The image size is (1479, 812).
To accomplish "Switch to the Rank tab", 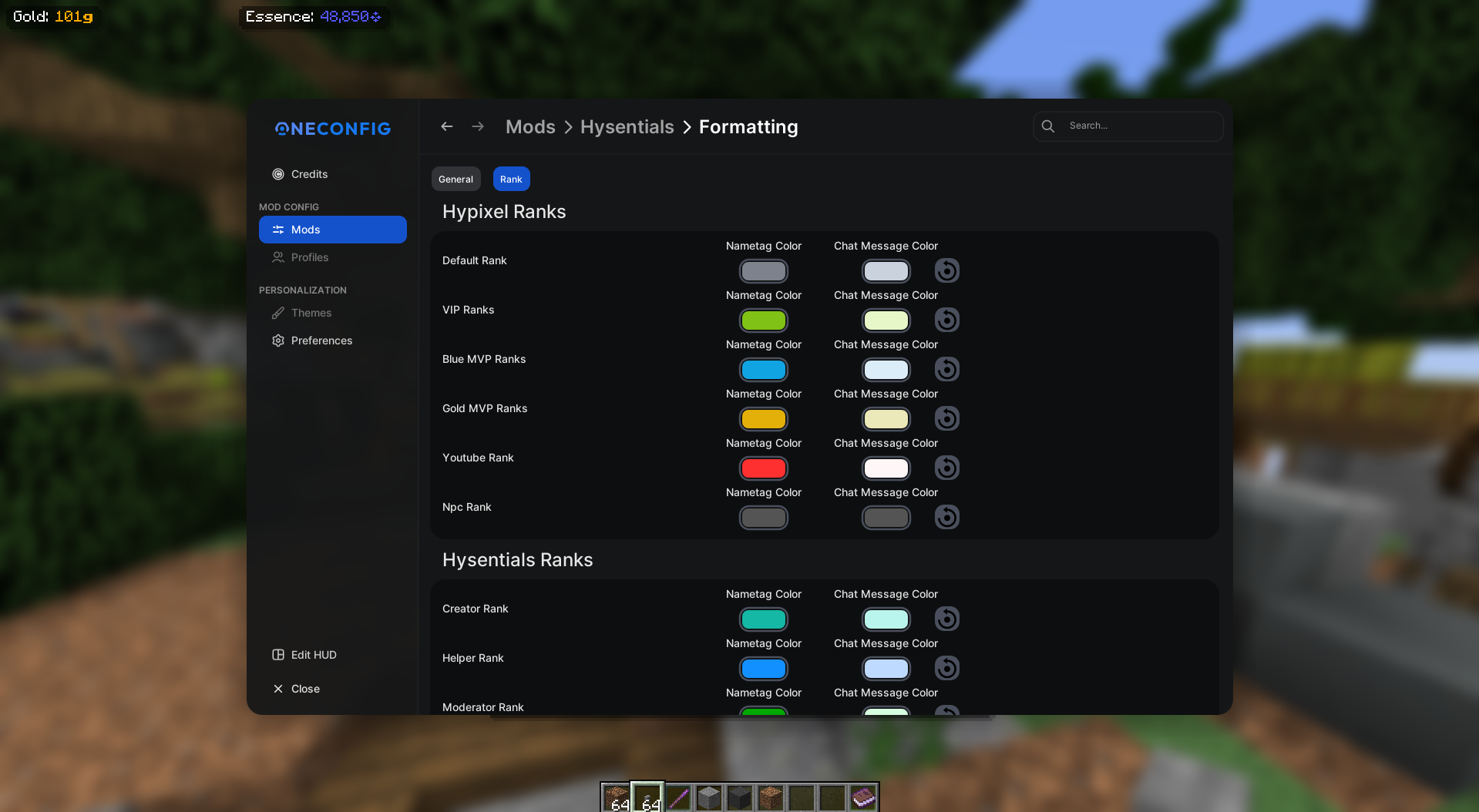I will coord(511,179).
